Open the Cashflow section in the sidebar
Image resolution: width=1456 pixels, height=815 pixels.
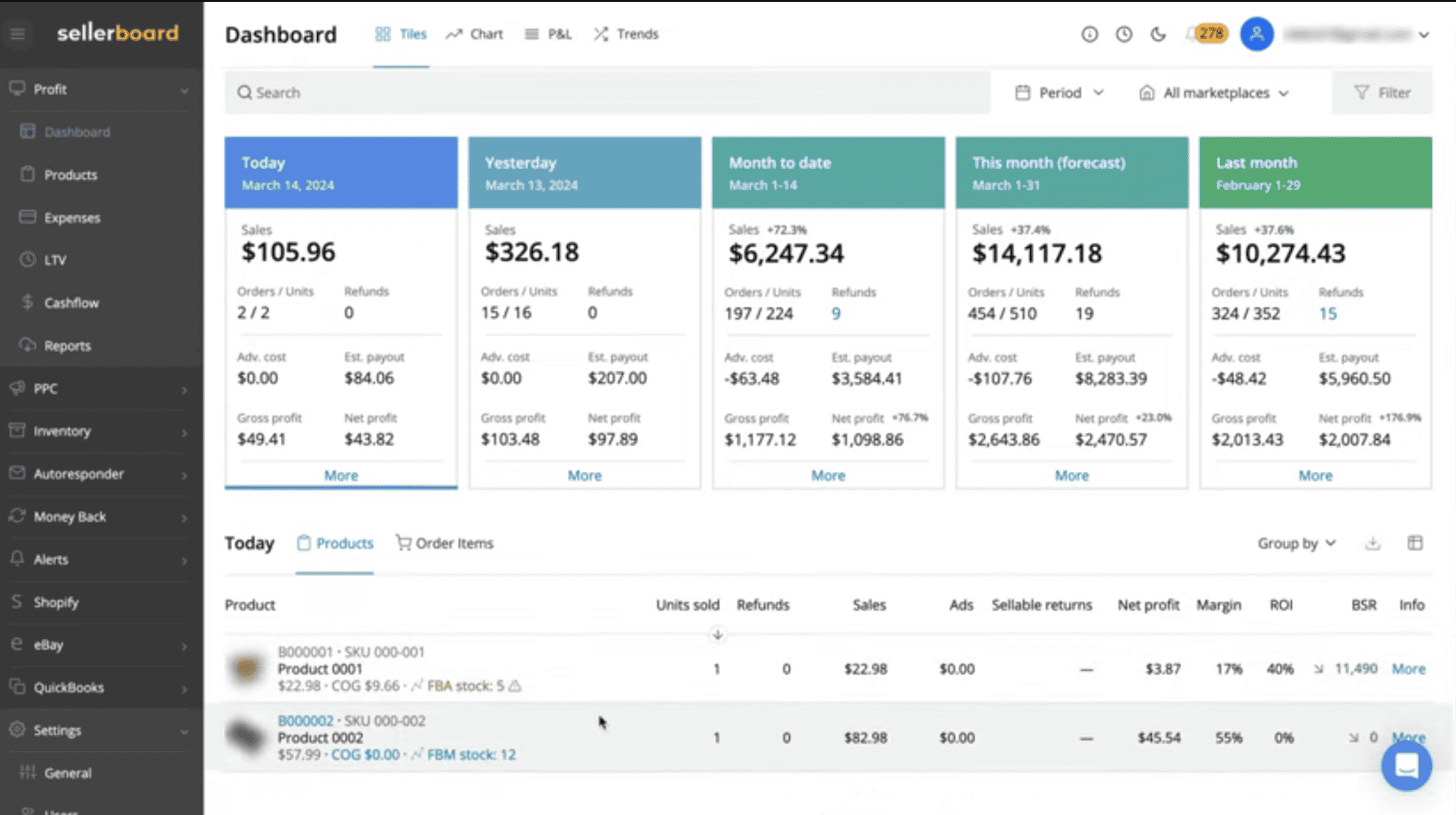tap(71, 302)
